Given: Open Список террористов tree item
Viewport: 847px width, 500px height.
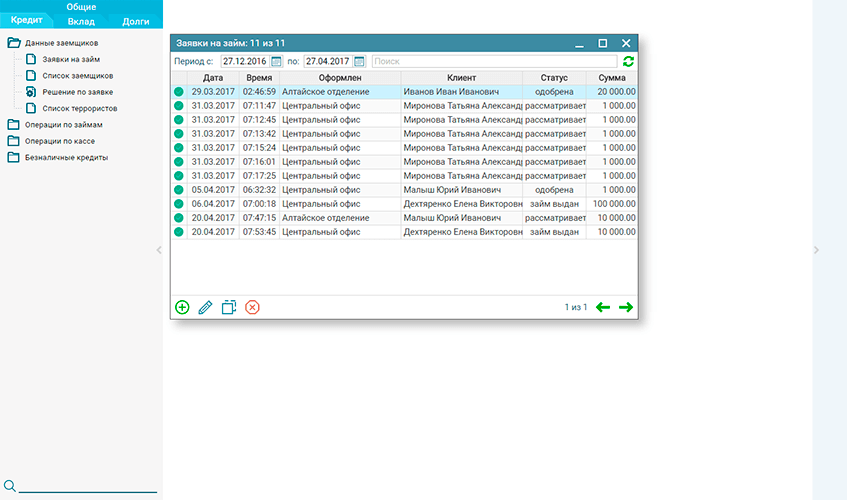Looking at the screenshot, I should (80, 108).
